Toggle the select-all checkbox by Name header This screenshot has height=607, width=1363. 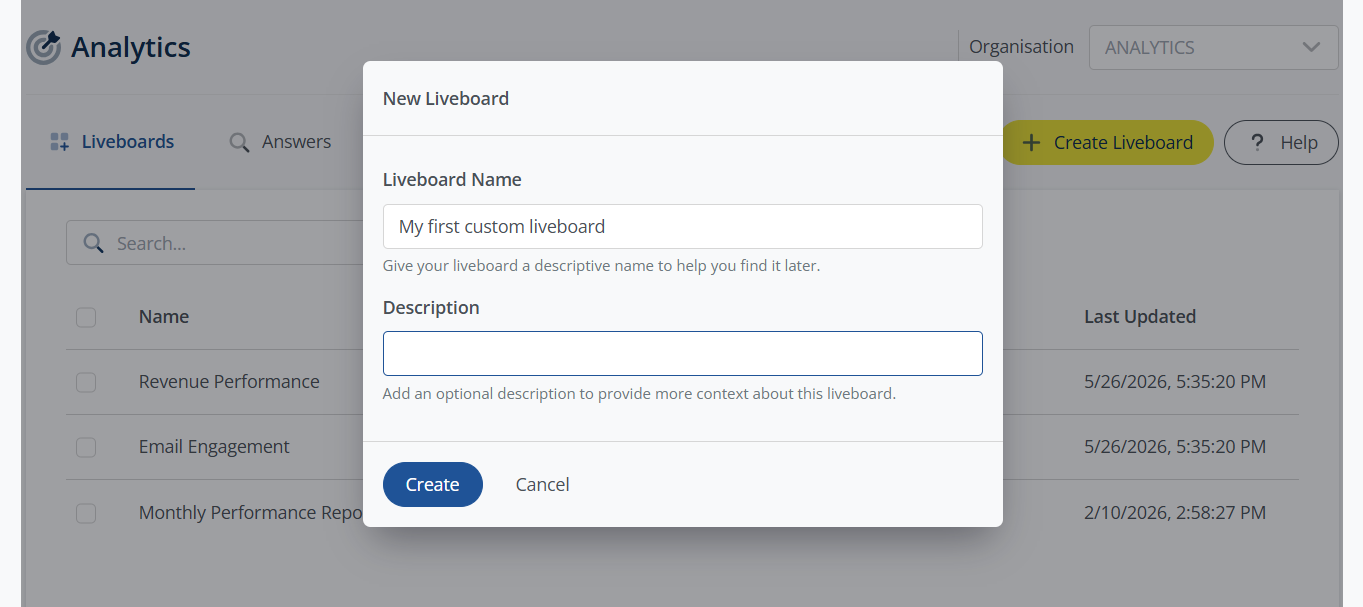[x=86, y=317]
